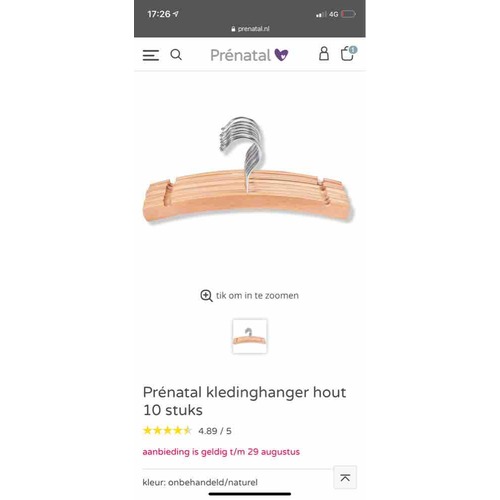Tap the product title text
The width and height of the screenshot is (500, 500).
[244, 401]
